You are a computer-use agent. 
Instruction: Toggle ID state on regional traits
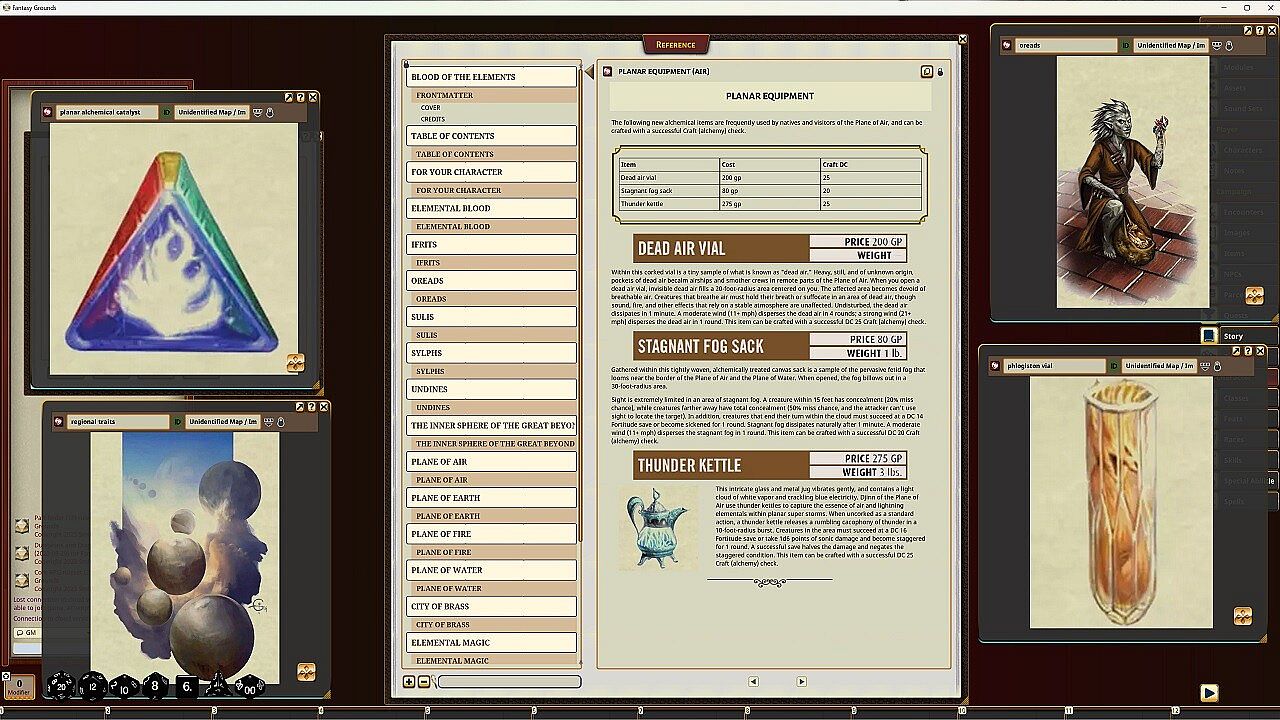click(x=178, y=422)
